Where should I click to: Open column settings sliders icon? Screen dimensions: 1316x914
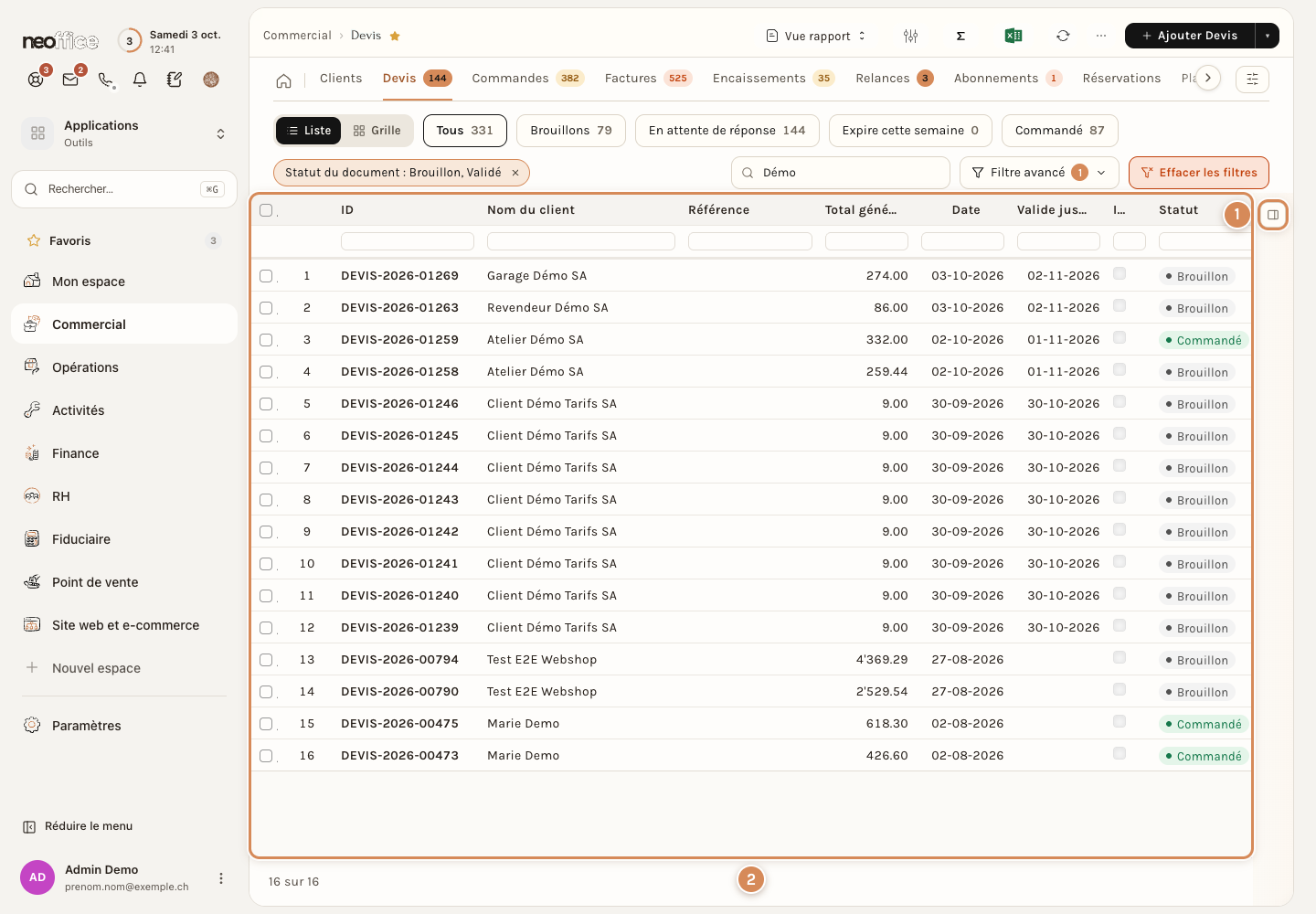click(910, 36)
